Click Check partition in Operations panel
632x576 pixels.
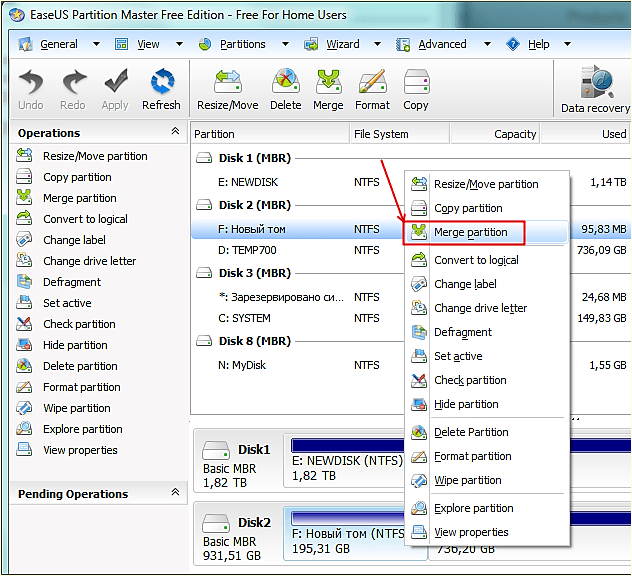point(66,324)
